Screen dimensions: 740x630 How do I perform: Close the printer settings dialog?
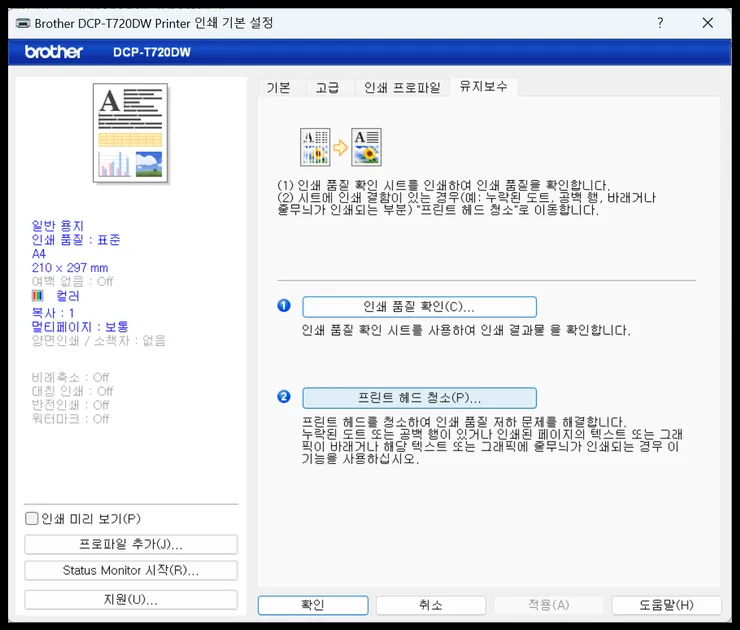coord(707,23)
